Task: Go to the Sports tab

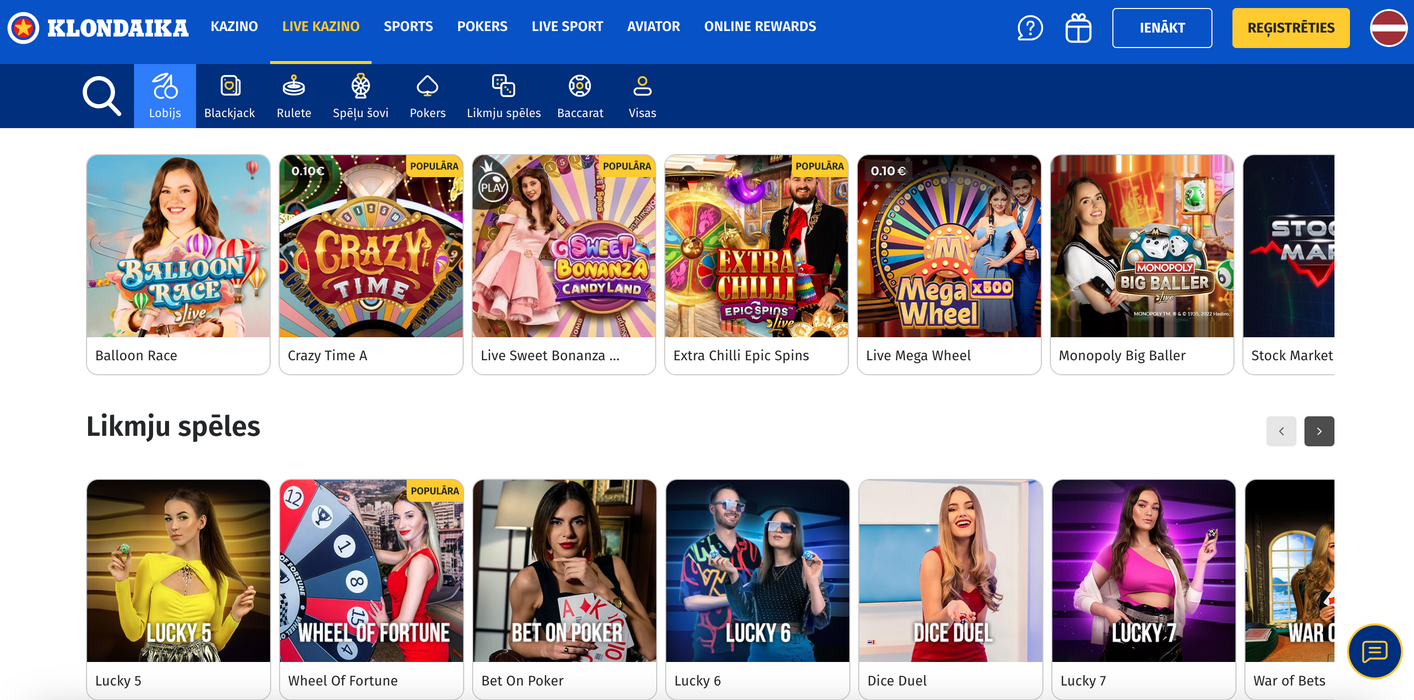Action: pos(408,27)
